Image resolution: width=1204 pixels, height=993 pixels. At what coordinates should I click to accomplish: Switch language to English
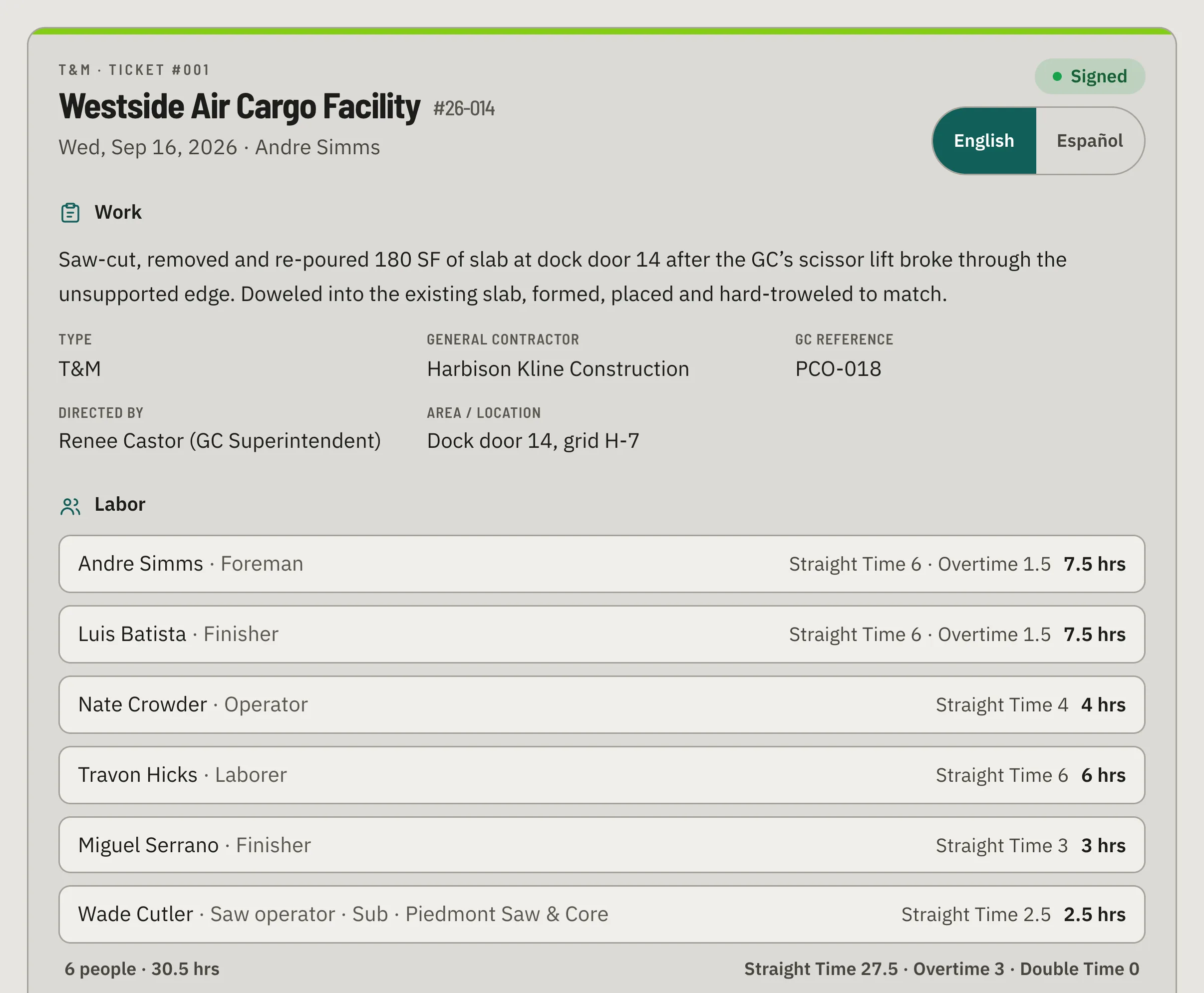[984, 141]
